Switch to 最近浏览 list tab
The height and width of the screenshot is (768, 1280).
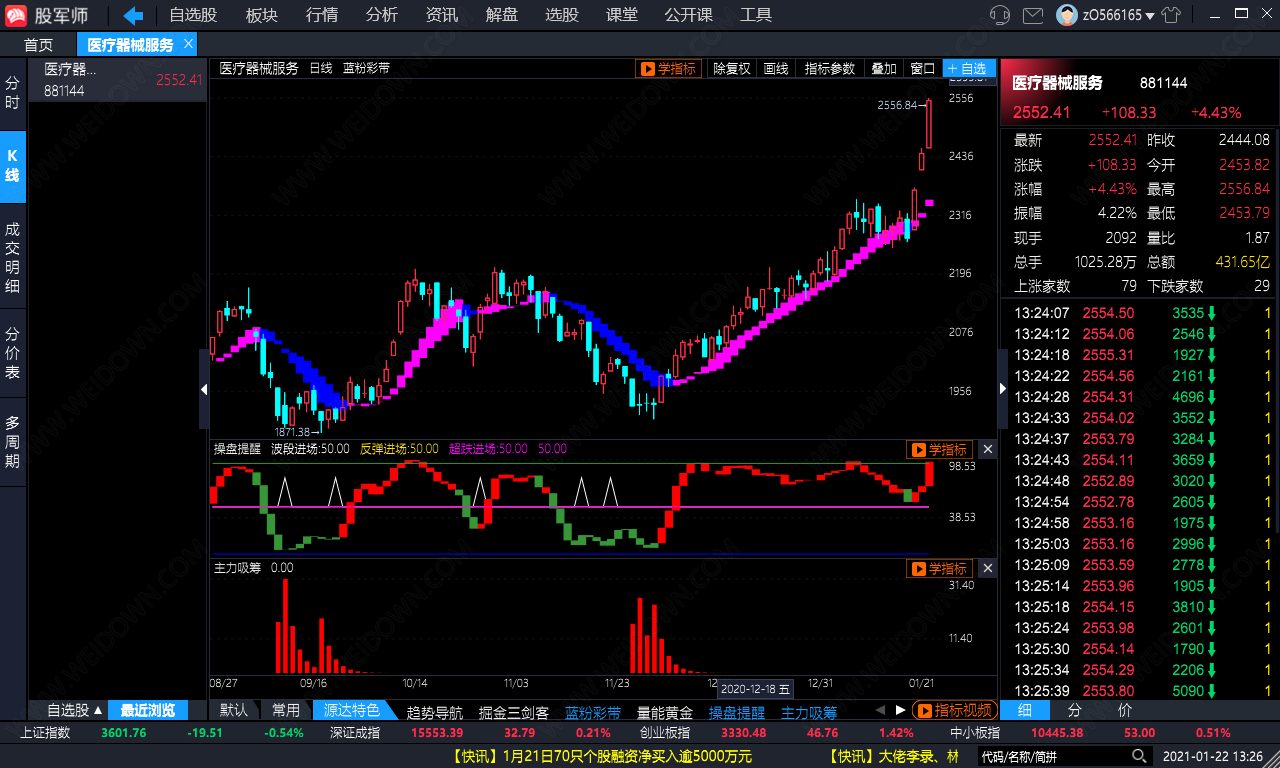pos(148,711)
